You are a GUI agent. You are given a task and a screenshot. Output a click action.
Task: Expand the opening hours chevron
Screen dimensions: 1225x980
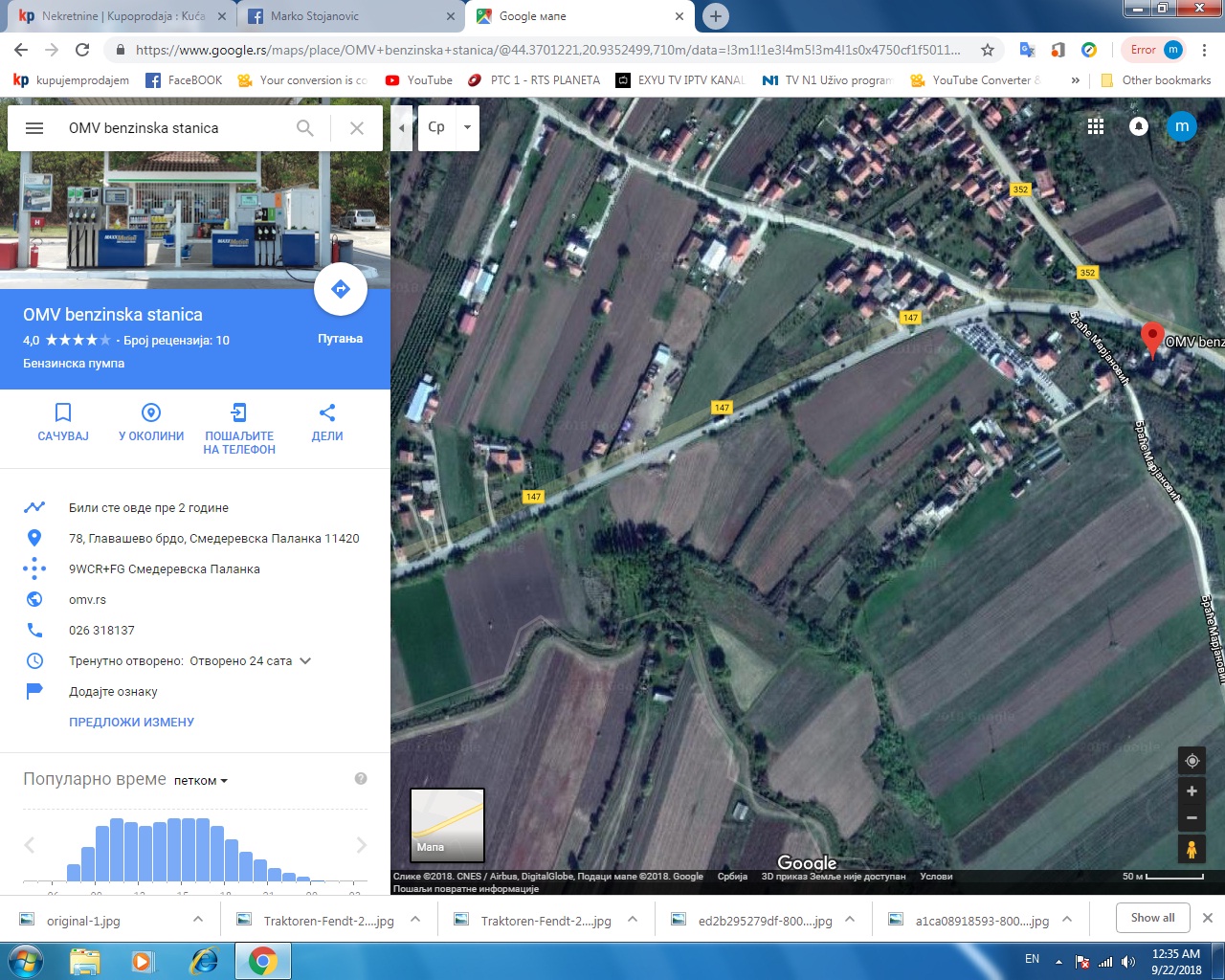coord(305,661)
